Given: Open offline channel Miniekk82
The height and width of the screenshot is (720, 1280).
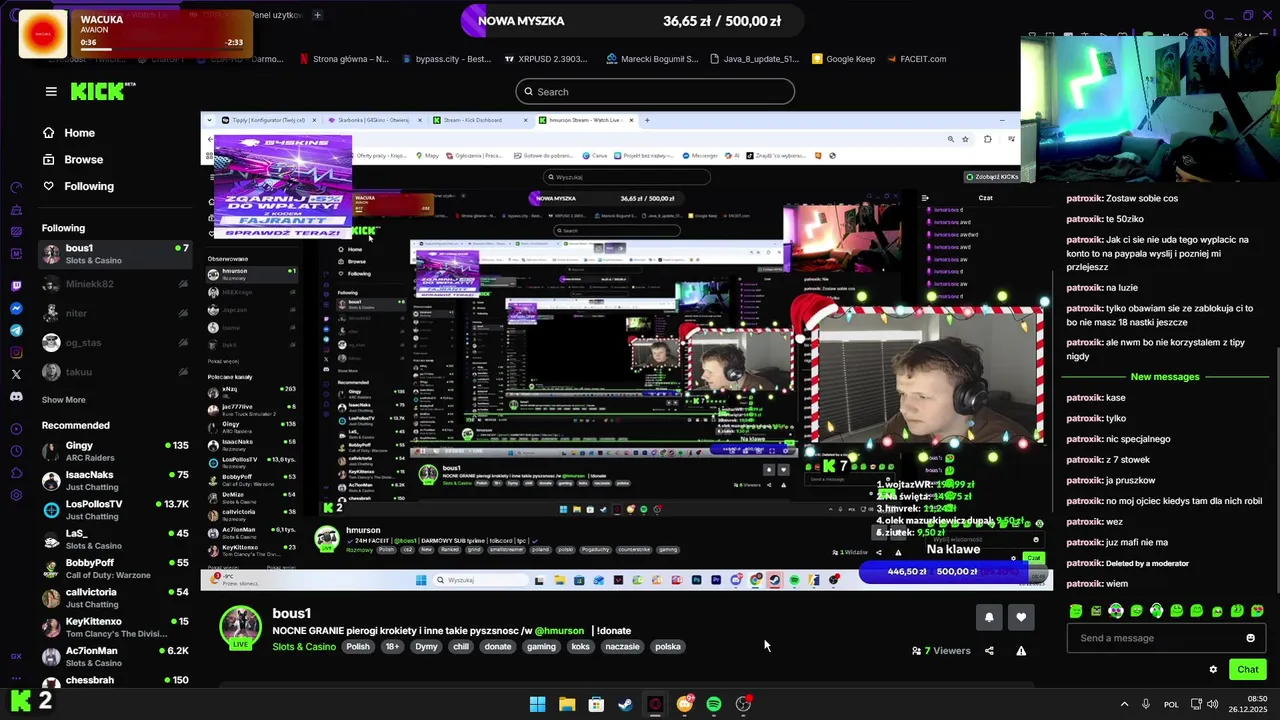Looking at the screenshot, I should (115, 284).
